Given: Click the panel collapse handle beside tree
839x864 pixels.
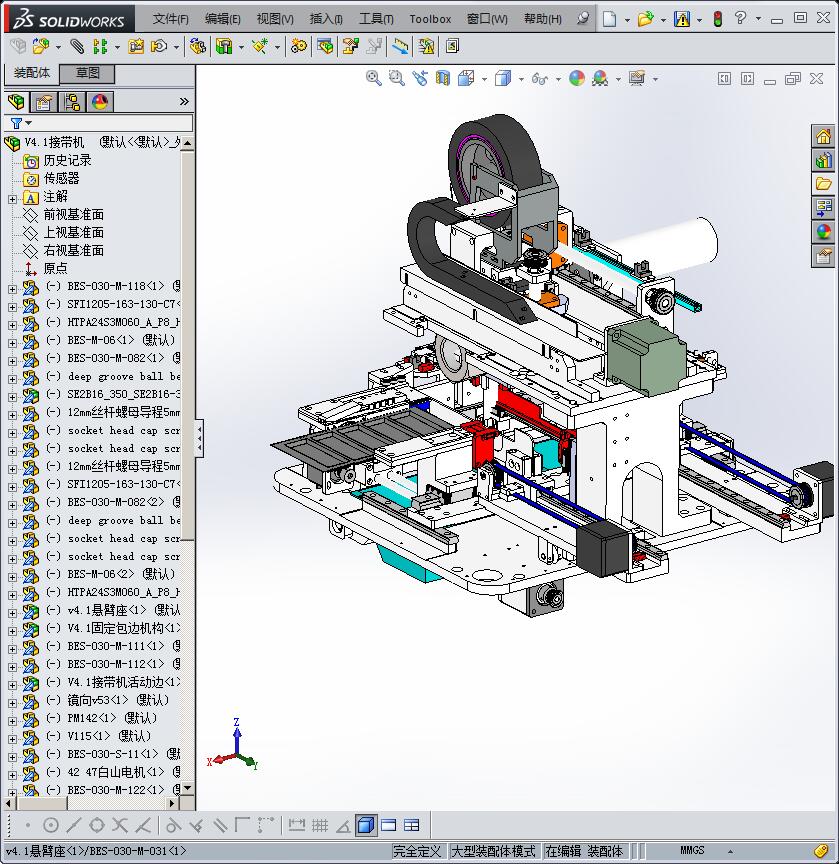Looking at the screenshot, I should pyautogui.click(x=199, y=439).
